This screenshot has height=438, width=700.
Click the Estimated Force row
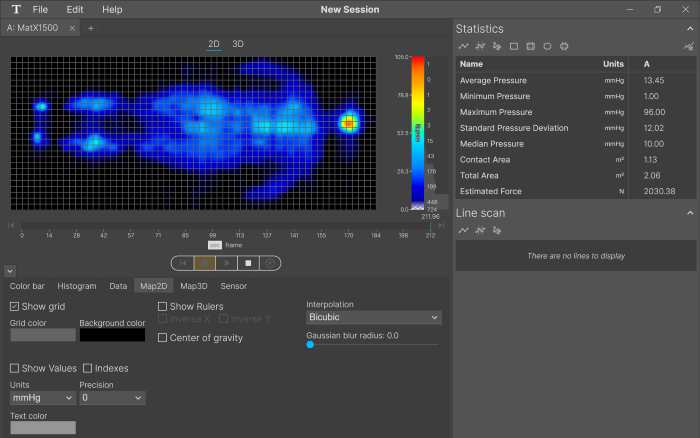(x=575, y=191)
